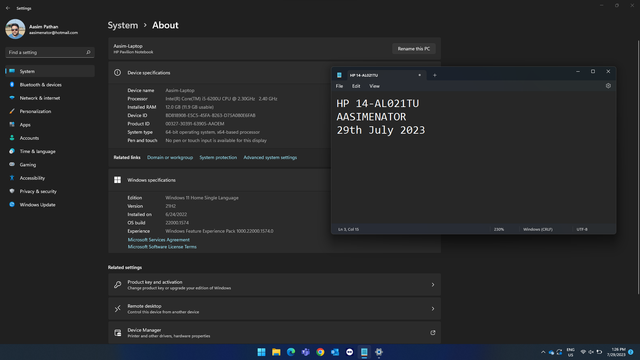
Task: Launch File Explorer from taskbar
Action: [x=276, y=352]
